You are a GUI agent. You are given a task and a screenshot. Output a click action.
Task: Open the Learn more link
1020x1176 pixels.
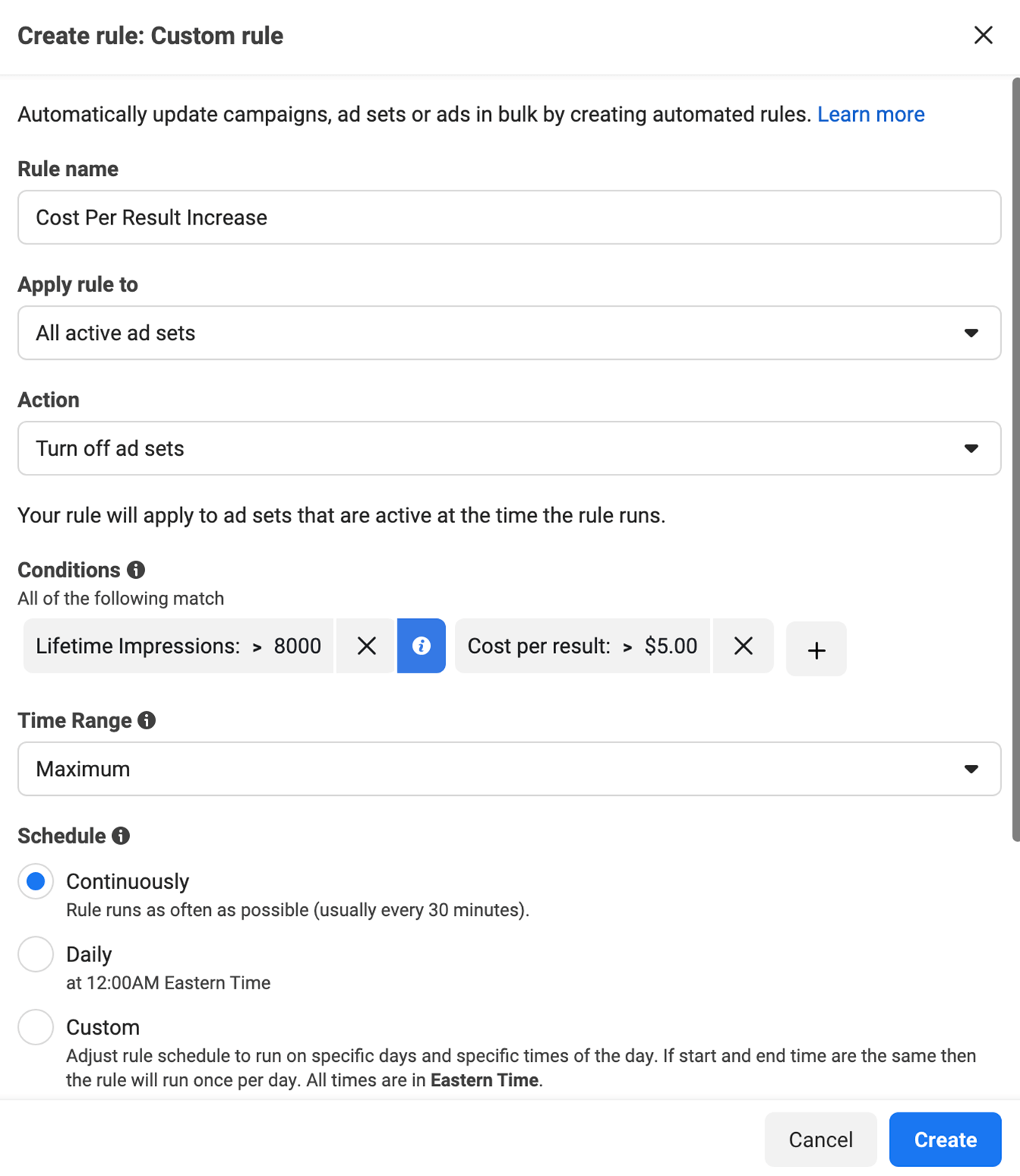pos(871,114)
